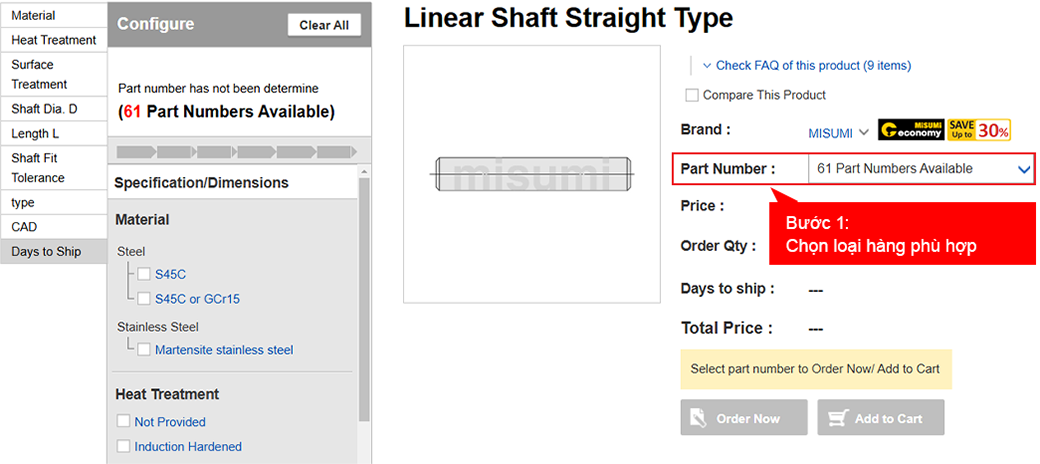Switch to the Shaft Dia. D tab

pos(53,109)
